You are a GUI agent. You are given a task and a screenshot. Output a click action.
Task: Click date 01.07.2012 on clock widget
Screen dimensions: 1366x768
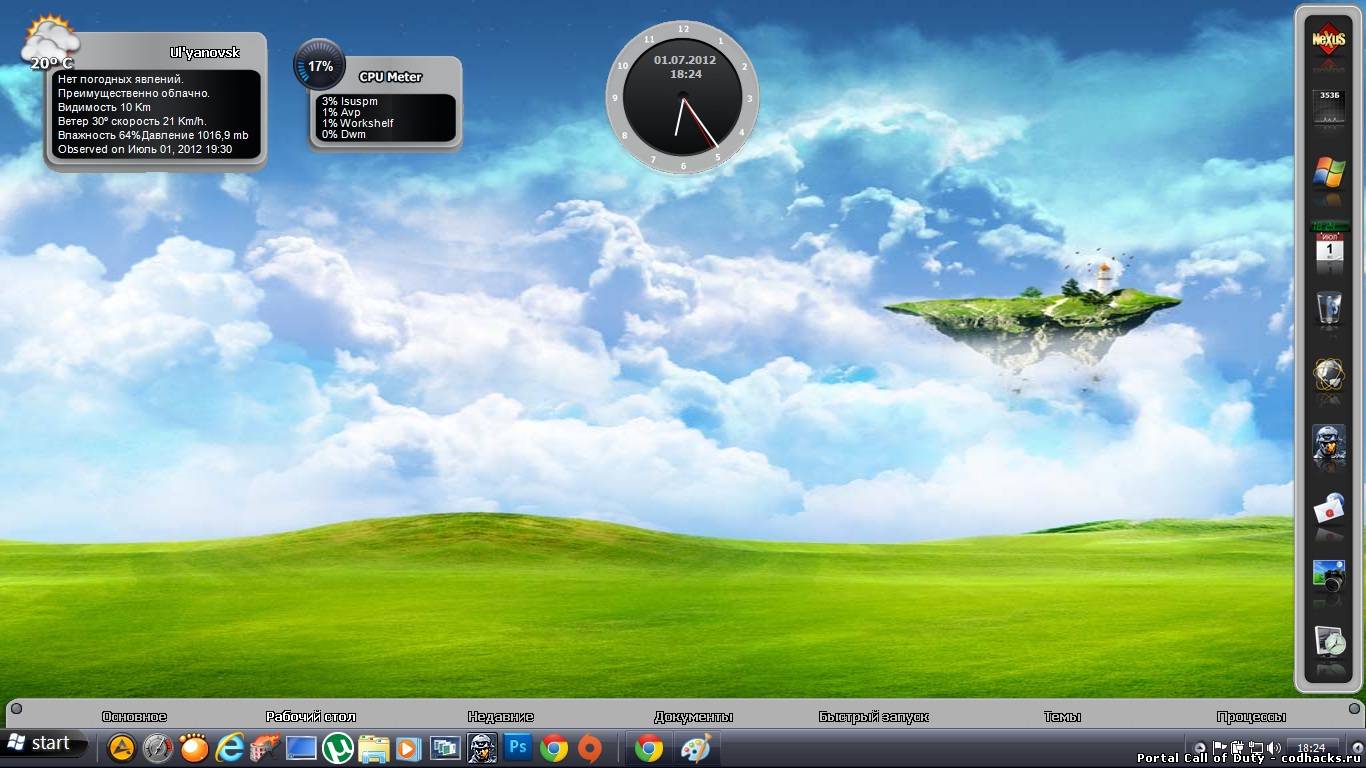(x=685, y=60)
